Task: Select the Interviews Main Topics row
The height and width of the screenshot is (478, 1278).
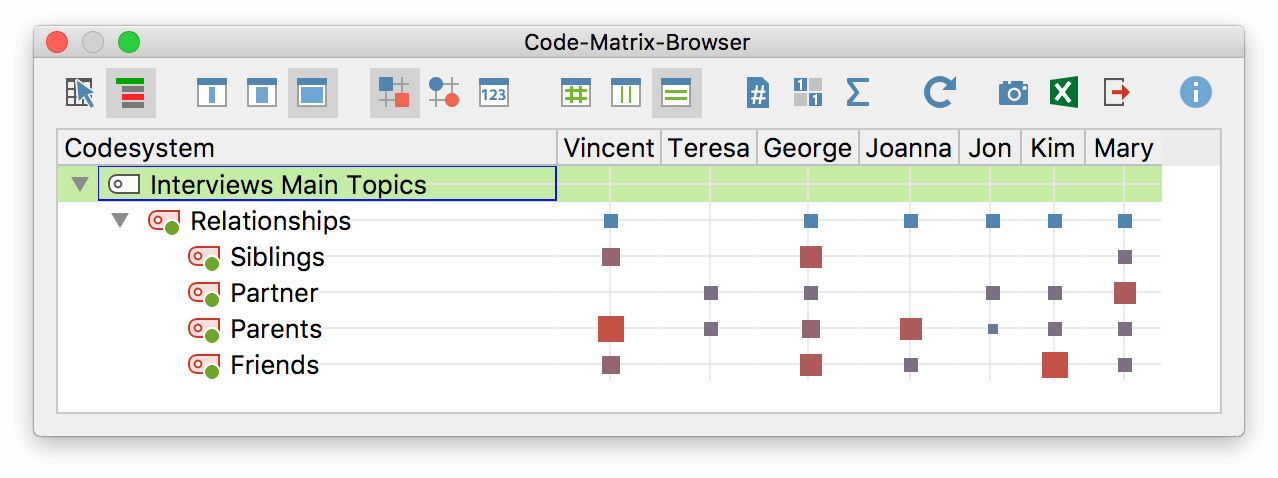Action: pos(609,184)
